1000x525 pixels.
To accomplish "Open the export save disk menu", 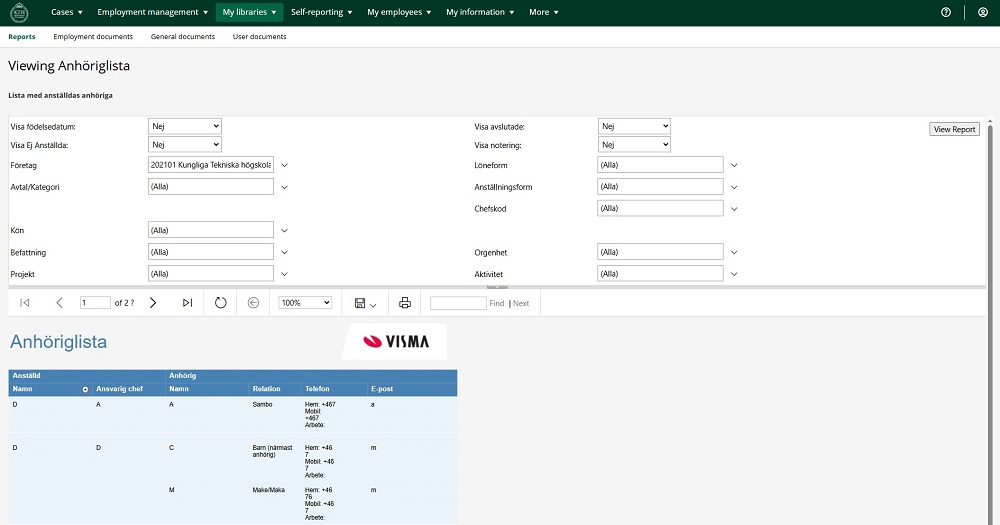I will [x=365, y=303].
